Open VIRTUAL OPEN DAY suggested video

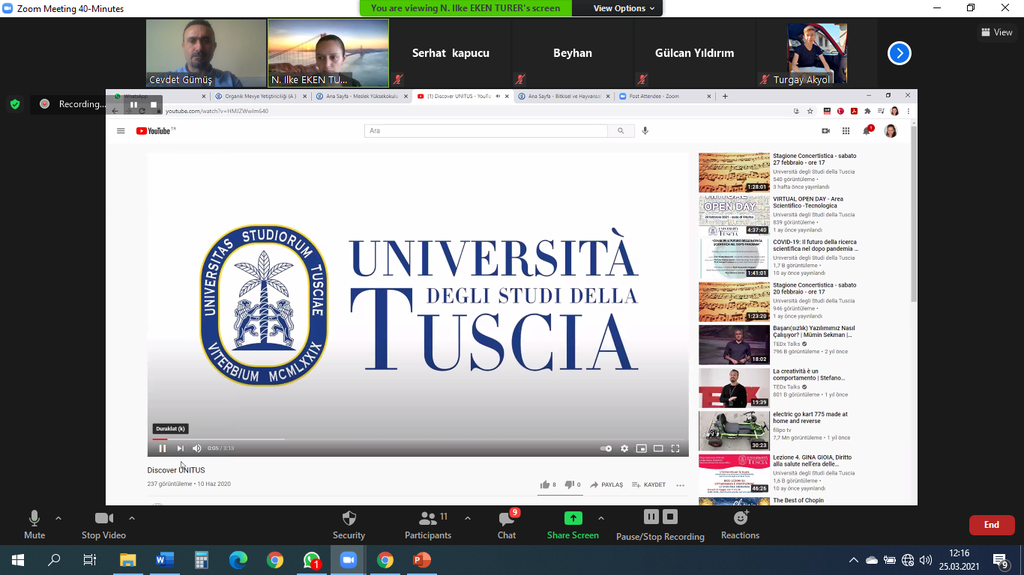click(x=779, y=214)
